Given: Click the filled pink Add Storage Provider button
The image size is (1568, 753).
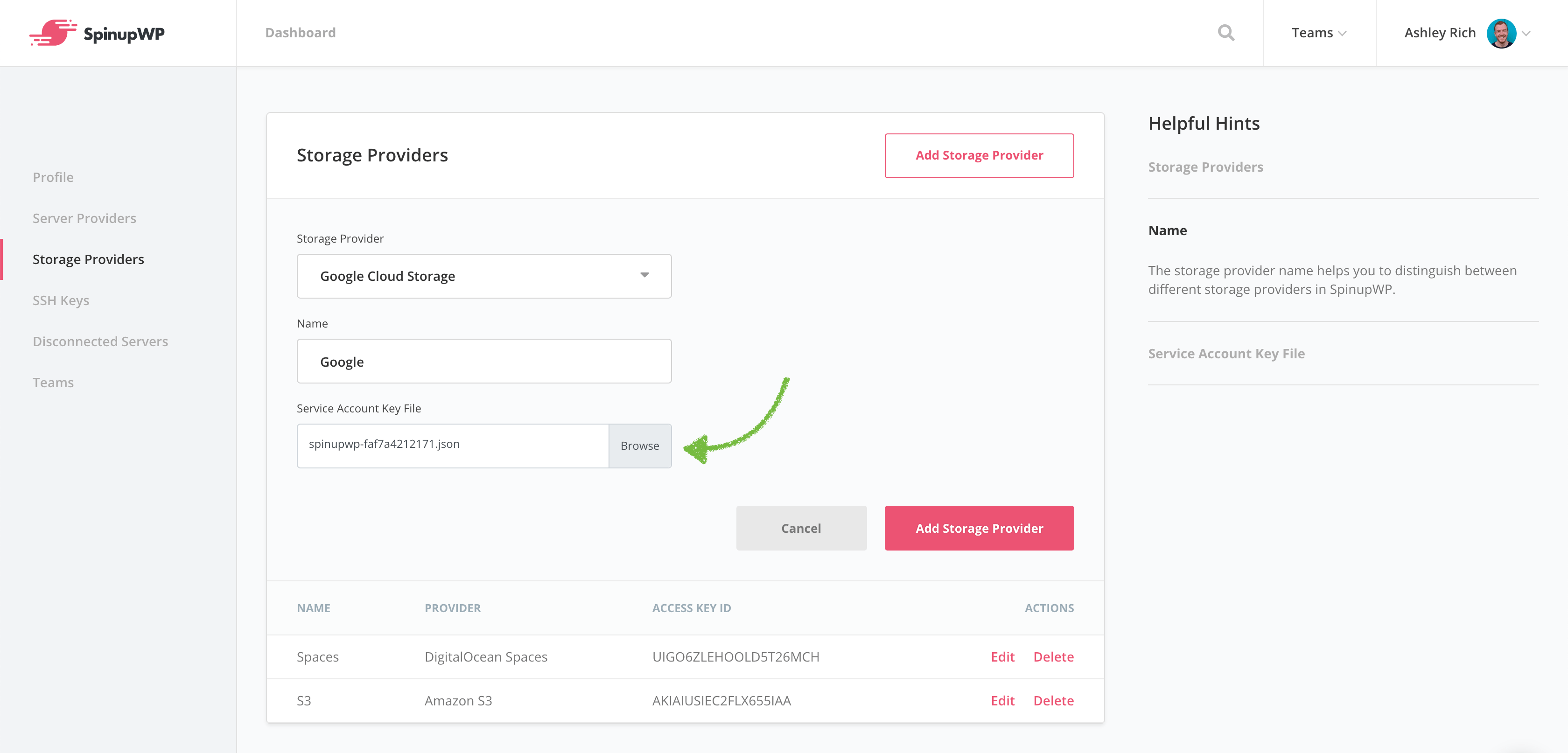Looking at the screenshot, I should [x=979, y=529].
